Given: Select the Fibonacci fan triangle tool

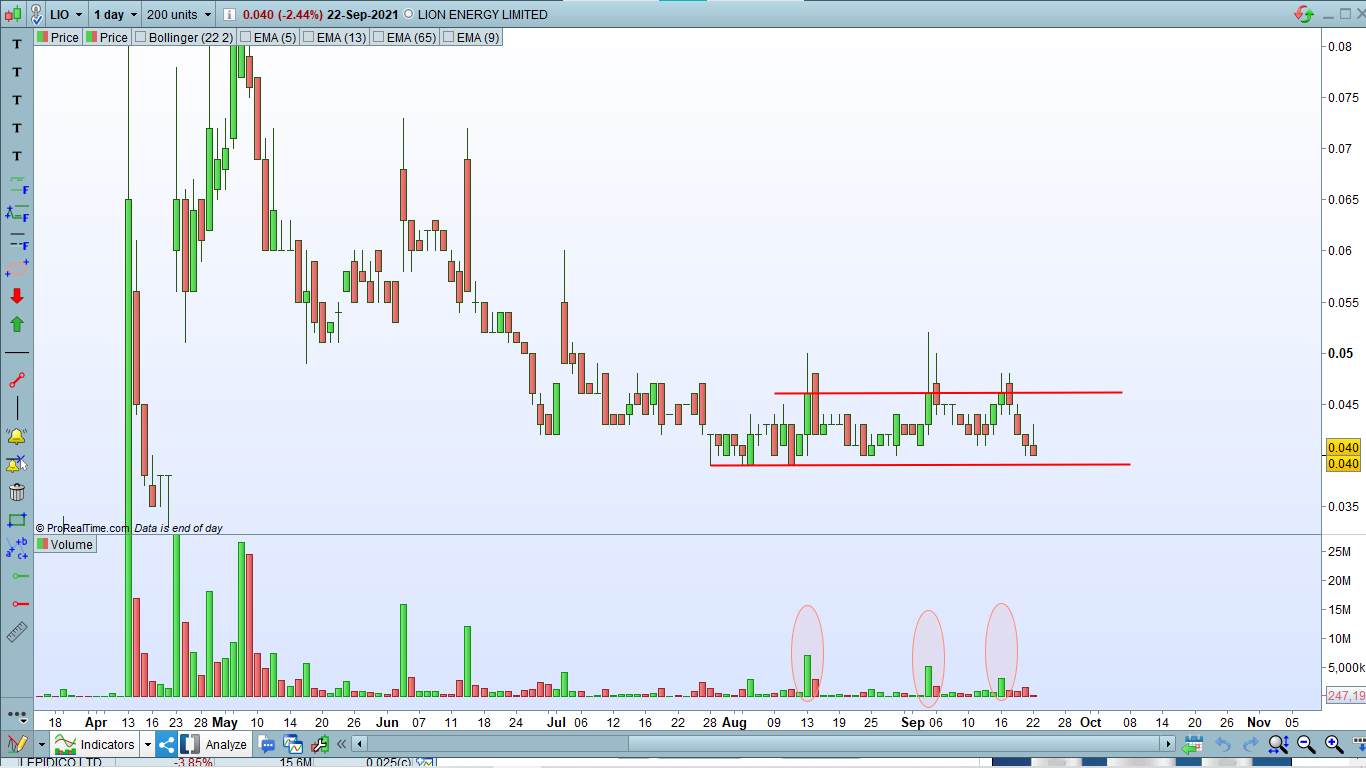Looking at the screenshot, I should 17,213.
